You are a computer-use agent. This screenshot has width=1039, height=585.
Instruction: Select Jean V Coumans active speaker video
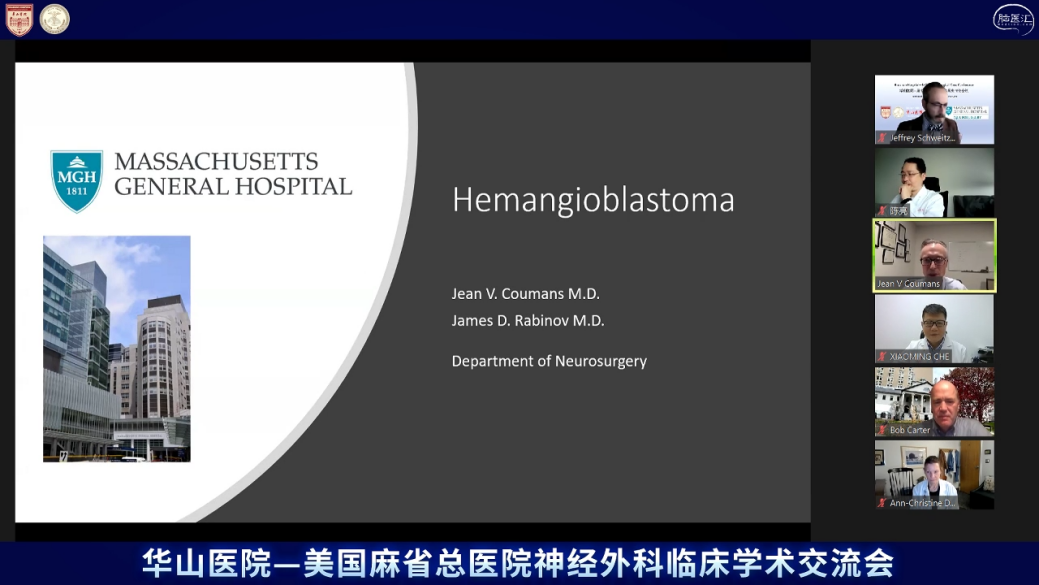(934, 256)
